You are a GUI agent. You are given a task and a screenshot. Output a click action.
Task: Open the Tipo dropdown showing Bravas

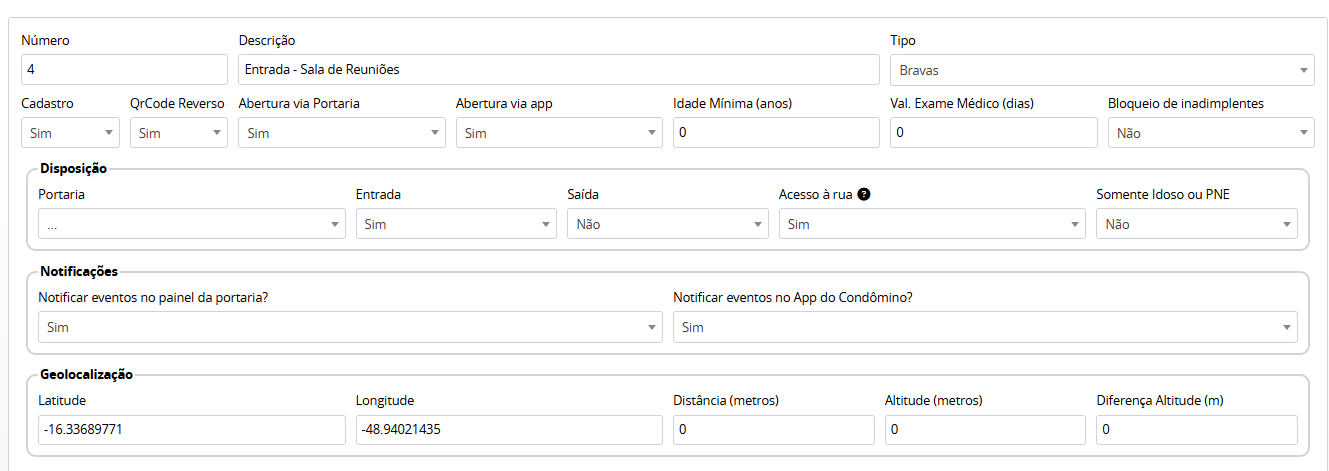coord(1101,70)
